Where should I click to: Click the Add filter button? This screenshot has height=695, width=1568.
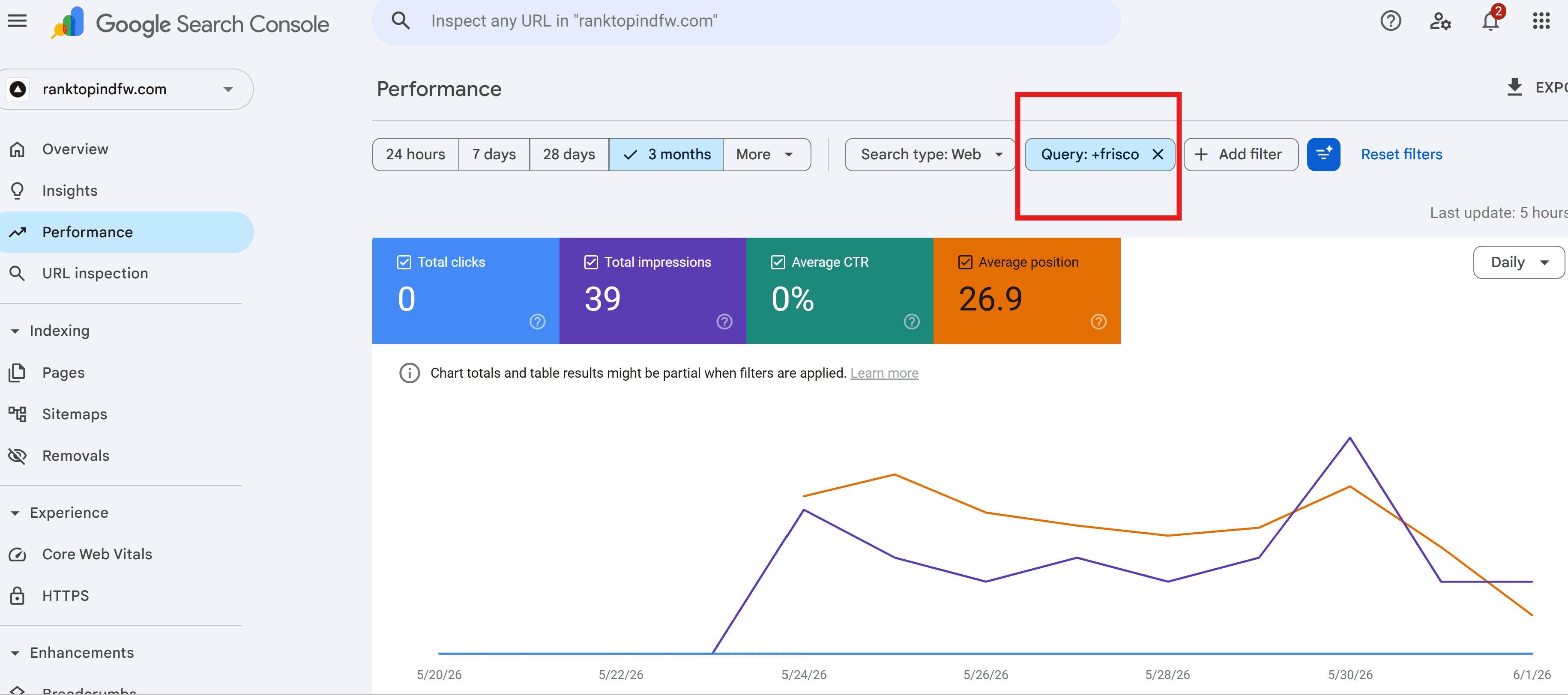1241,155
